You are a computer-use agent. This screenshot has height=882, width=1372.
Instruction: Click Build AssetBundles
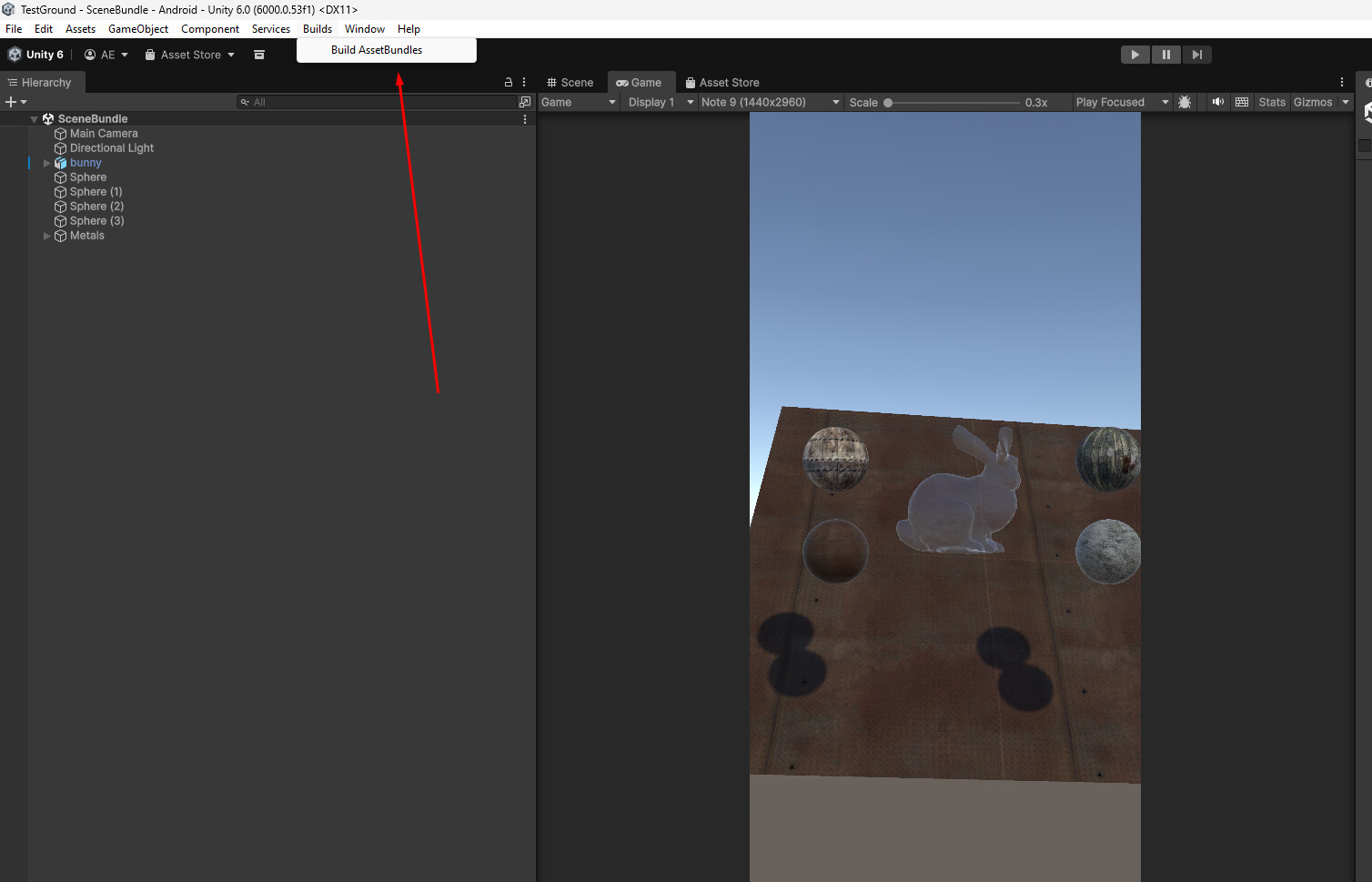[x=376, y=50]
